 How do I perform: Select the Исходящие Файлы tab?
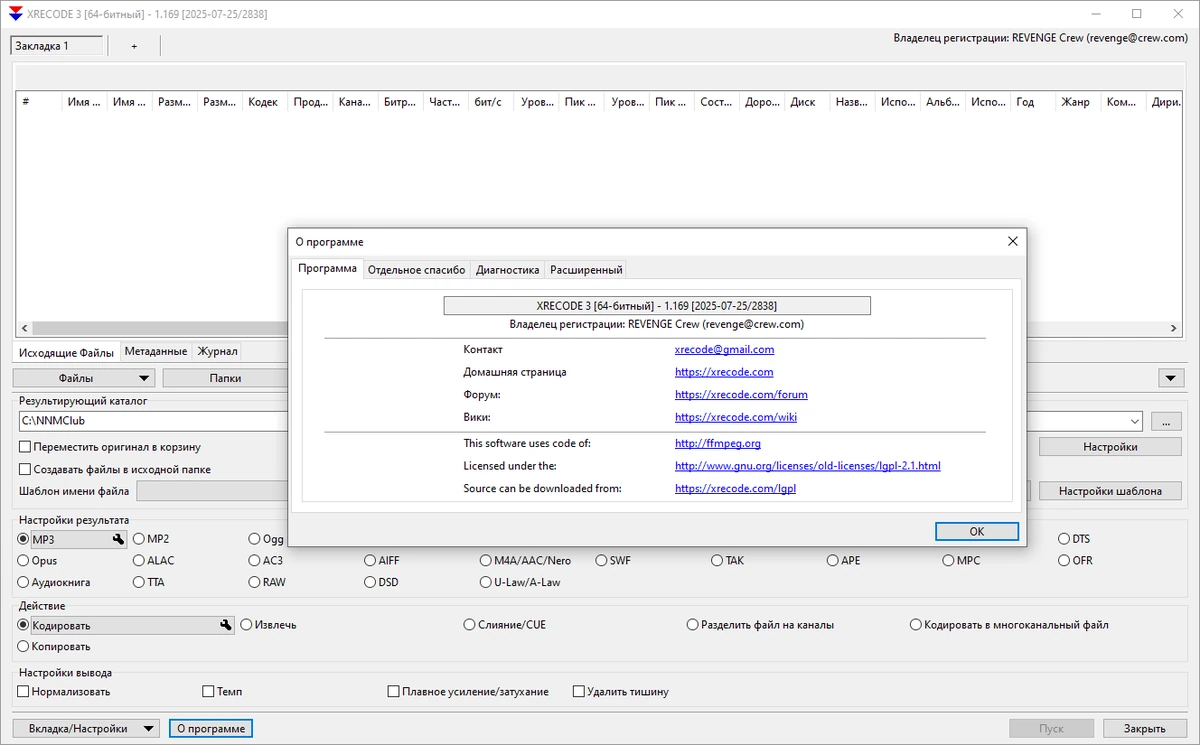click(x=66, y=352)
